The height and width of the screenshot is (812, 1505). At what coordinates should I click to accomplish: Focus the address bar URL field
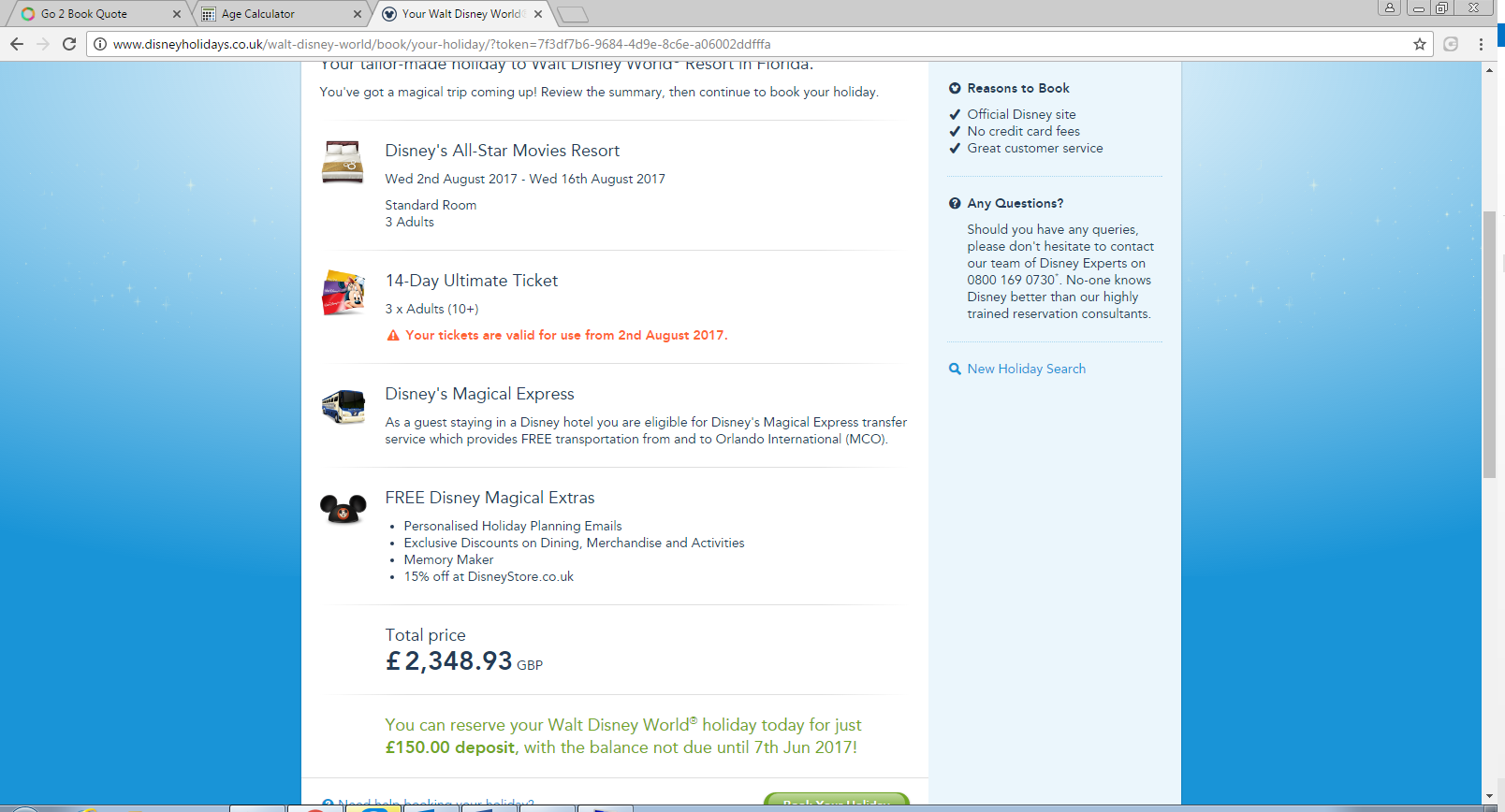pos(758,44)
